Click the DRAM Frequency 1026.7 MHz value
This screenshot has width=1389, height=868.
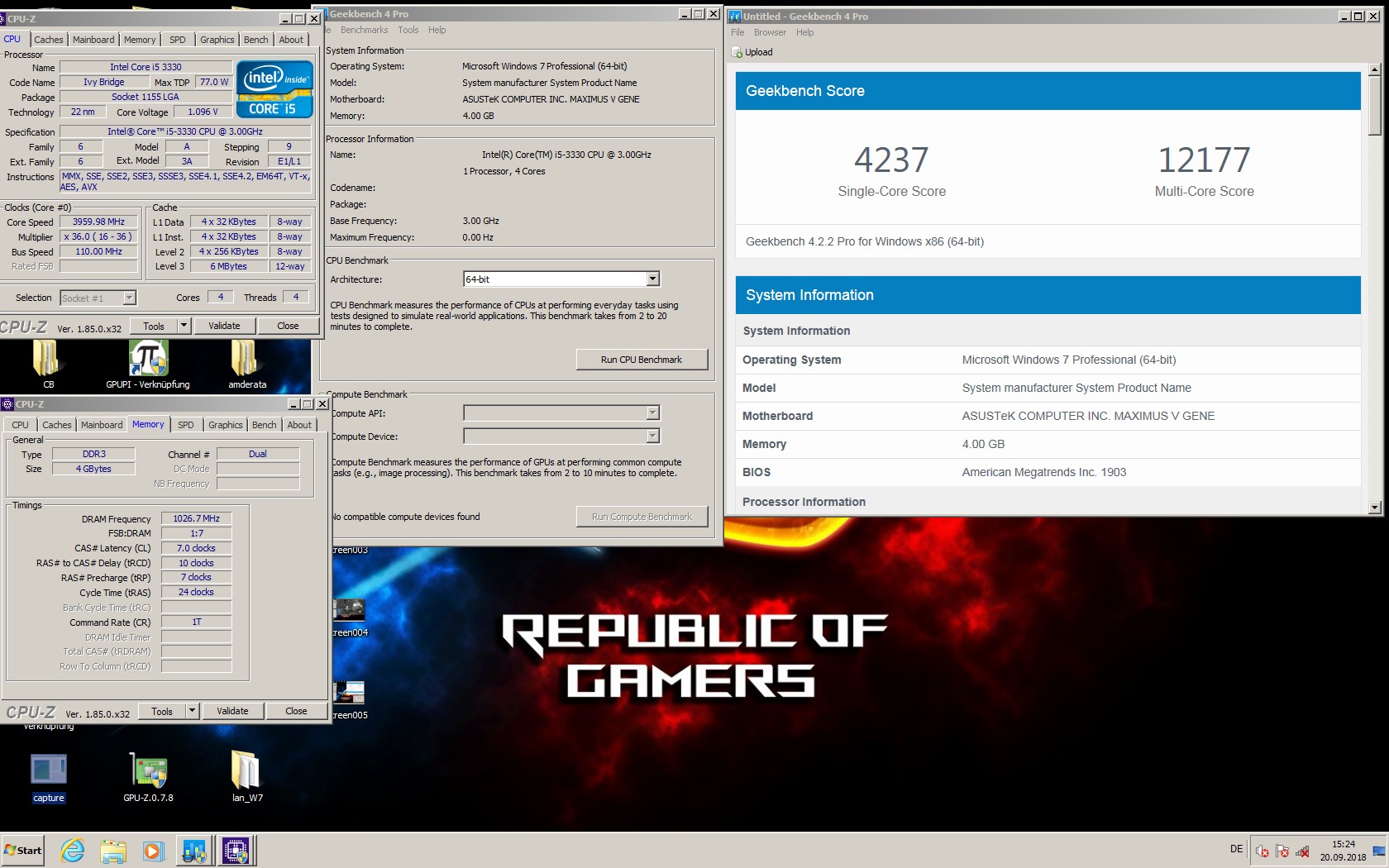[196, 518]
